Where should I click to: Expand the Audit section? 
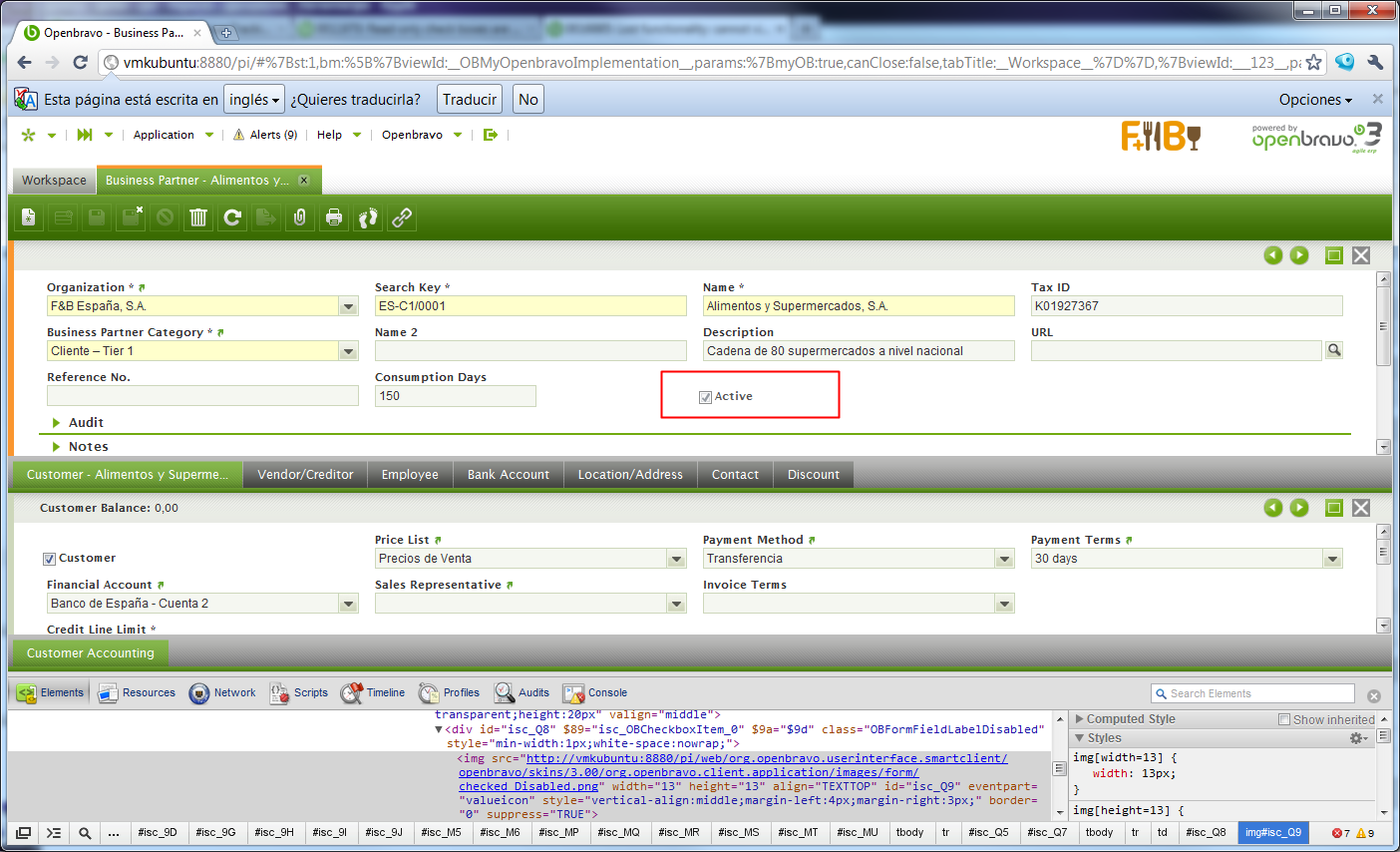(86, 423)
